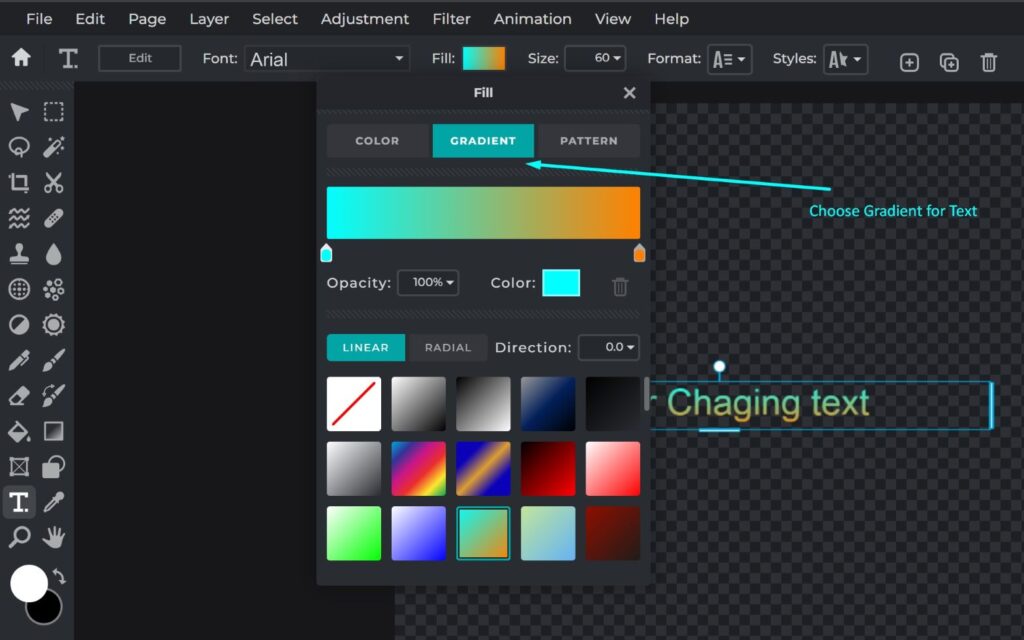Select the Dodge/Burn half-circle tool
This screenshot has height=640, width=1024.
[x=19, y=325]
